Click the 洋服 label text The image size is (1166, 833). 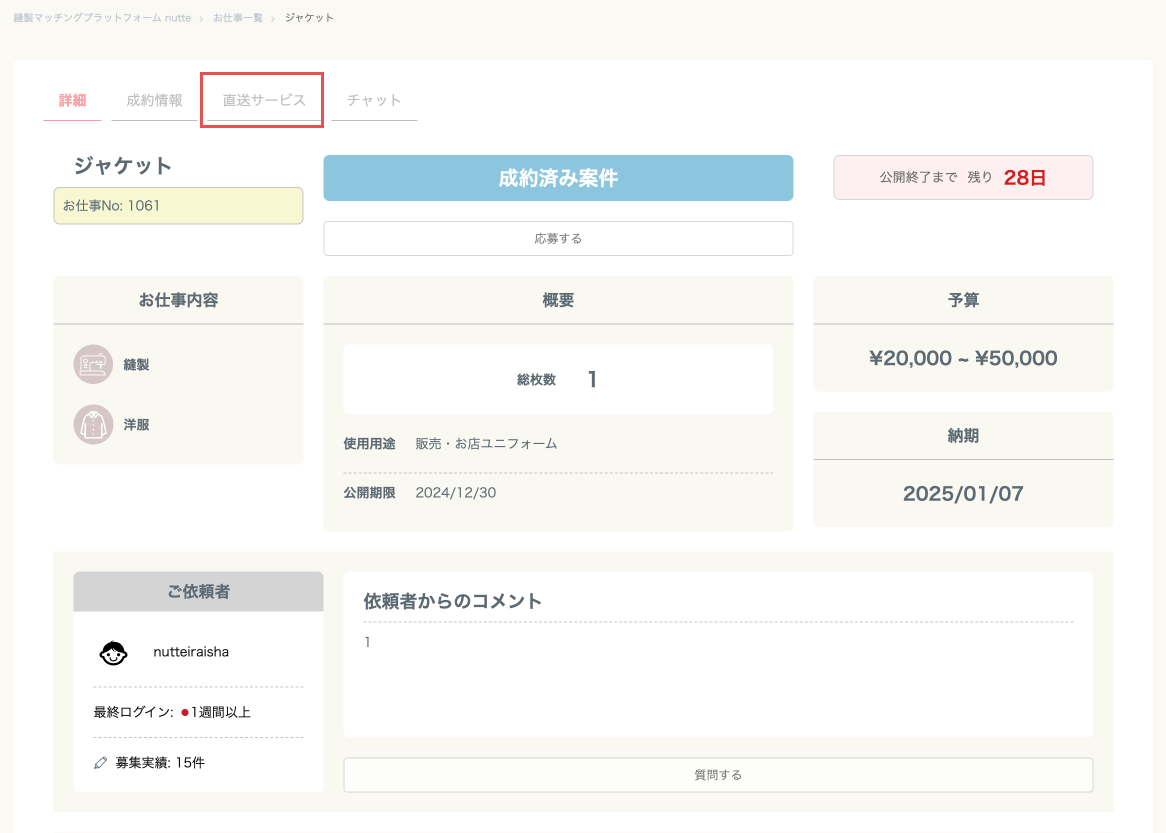[x=136, y=425]
